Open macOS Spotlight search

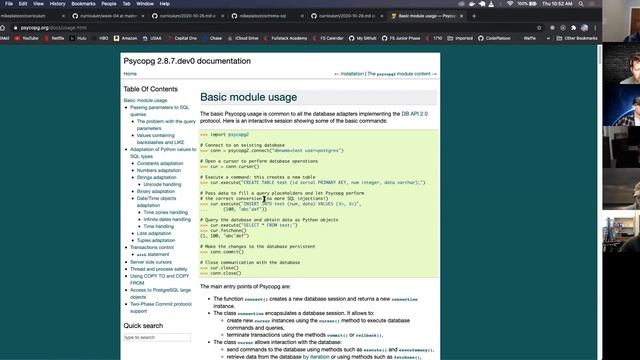[x=581, y=4]
